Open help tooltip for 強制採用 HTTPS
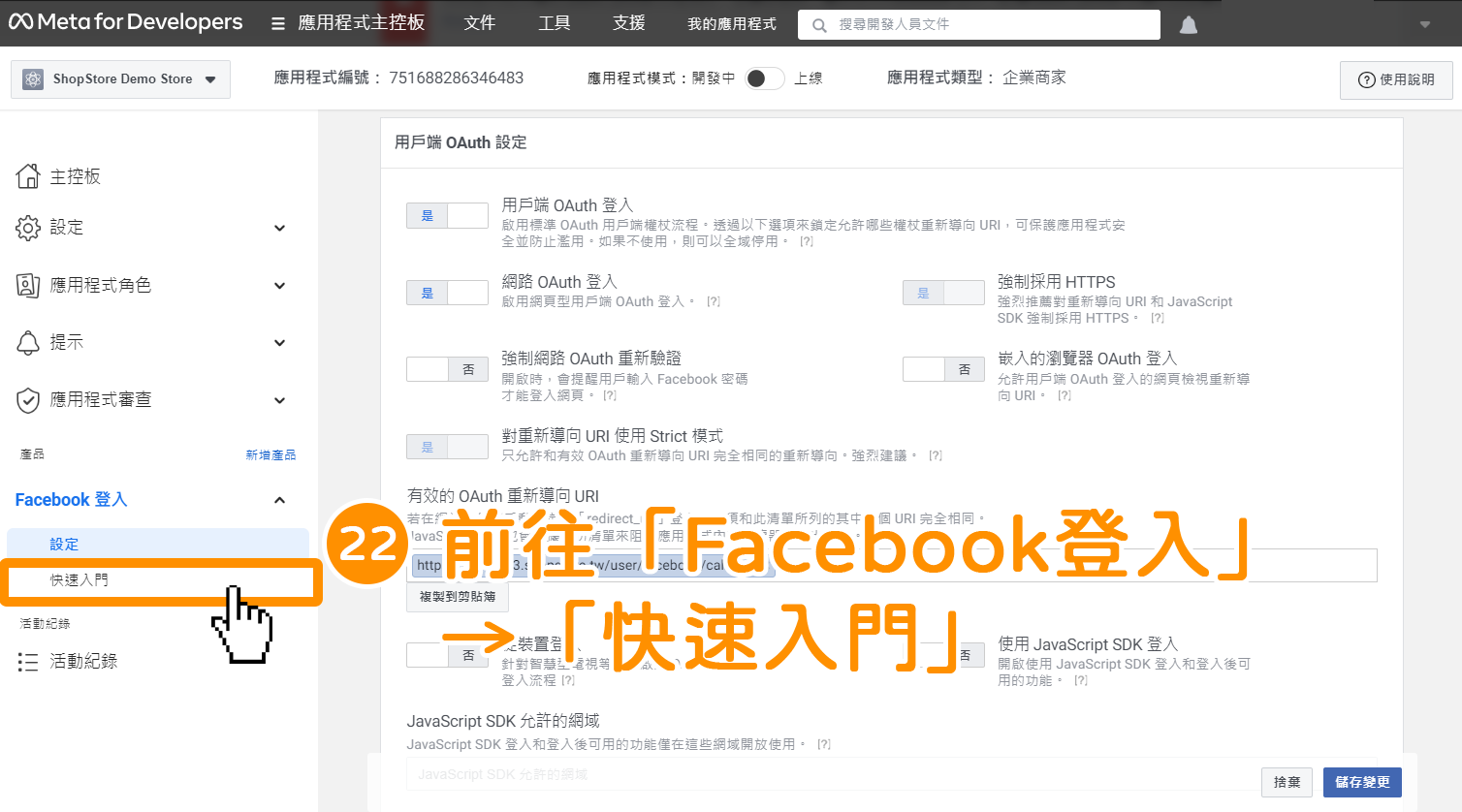The image size is (1462, 812). (x=1158, y=318)
